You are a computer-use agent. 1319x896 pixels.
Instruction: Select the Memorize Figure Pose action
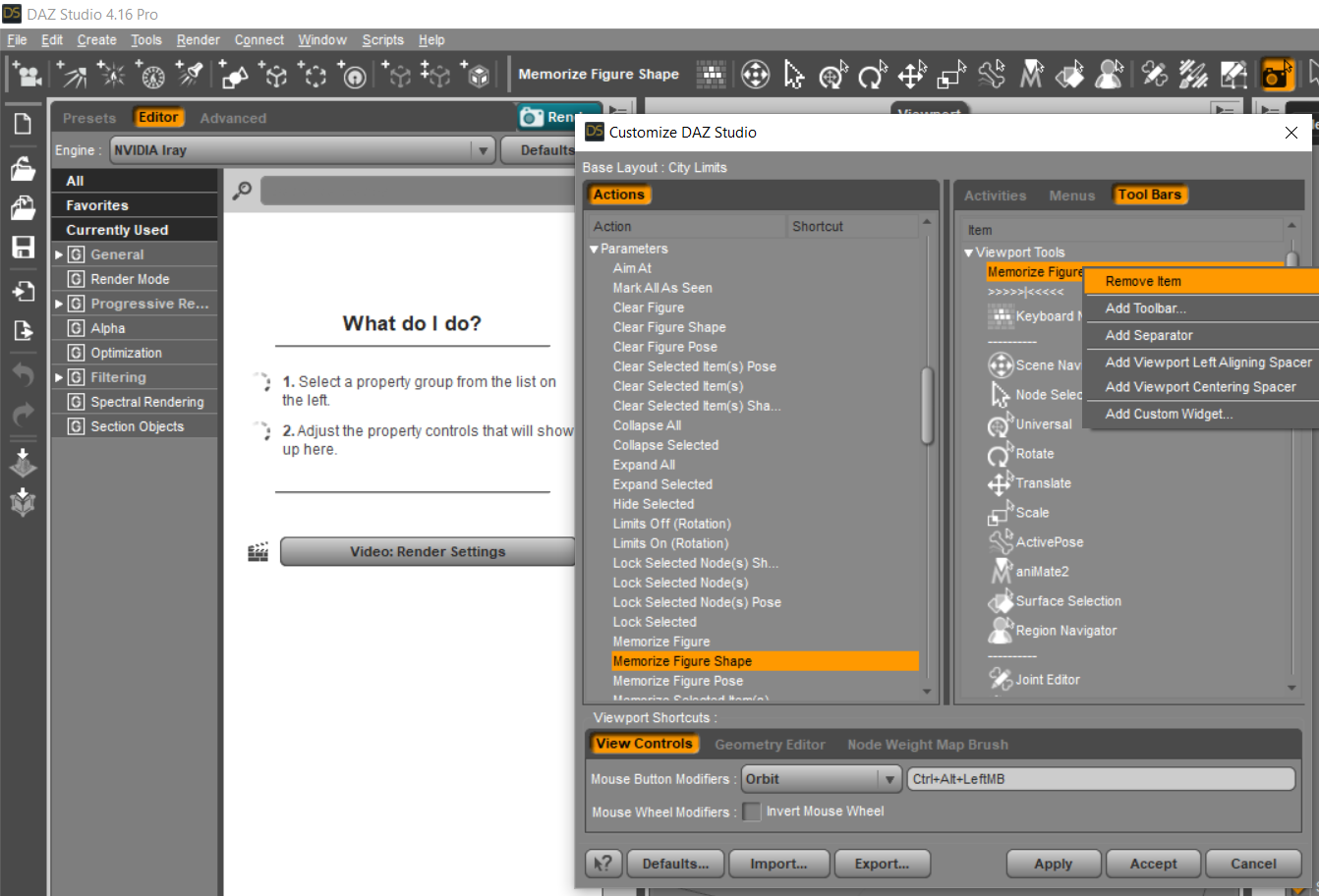point(678,681)
